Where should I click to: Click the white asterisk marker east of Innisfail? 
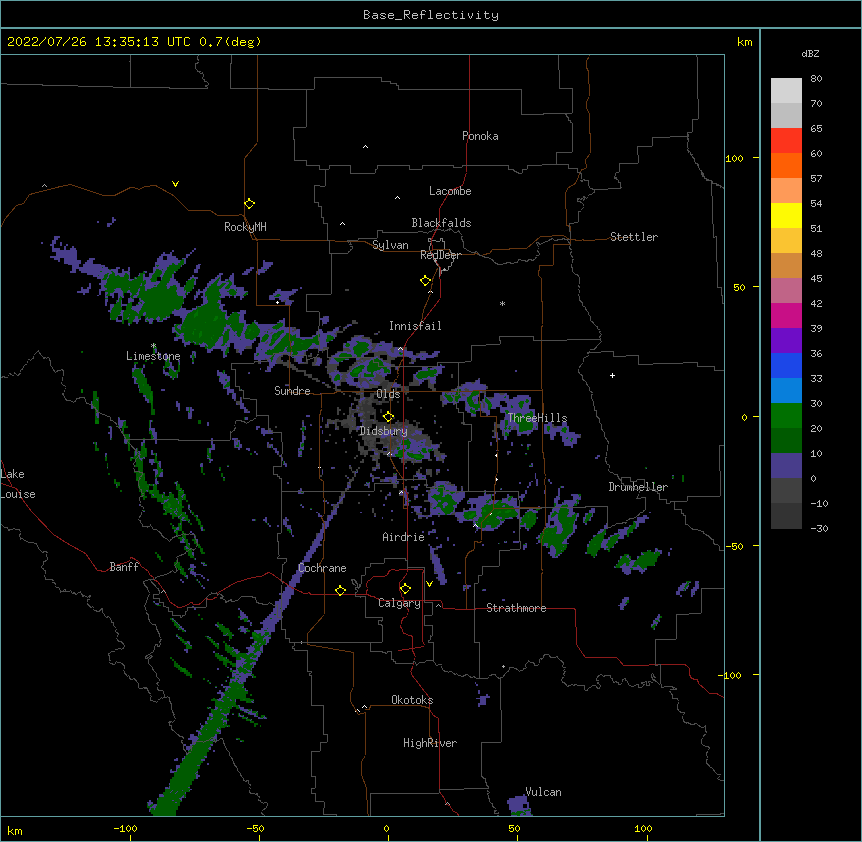pos(502,304)
